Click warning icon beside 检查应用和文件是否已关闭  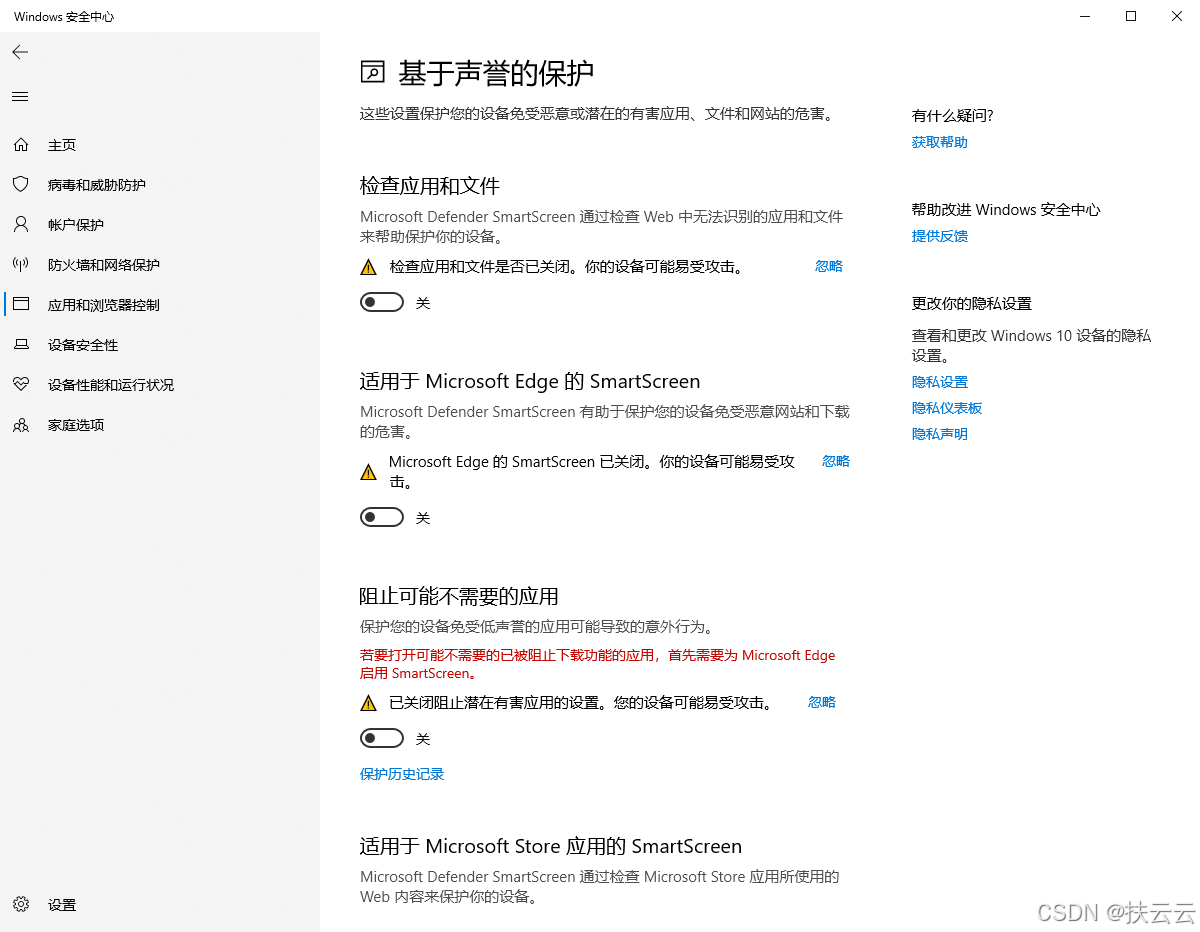point(368,267)
